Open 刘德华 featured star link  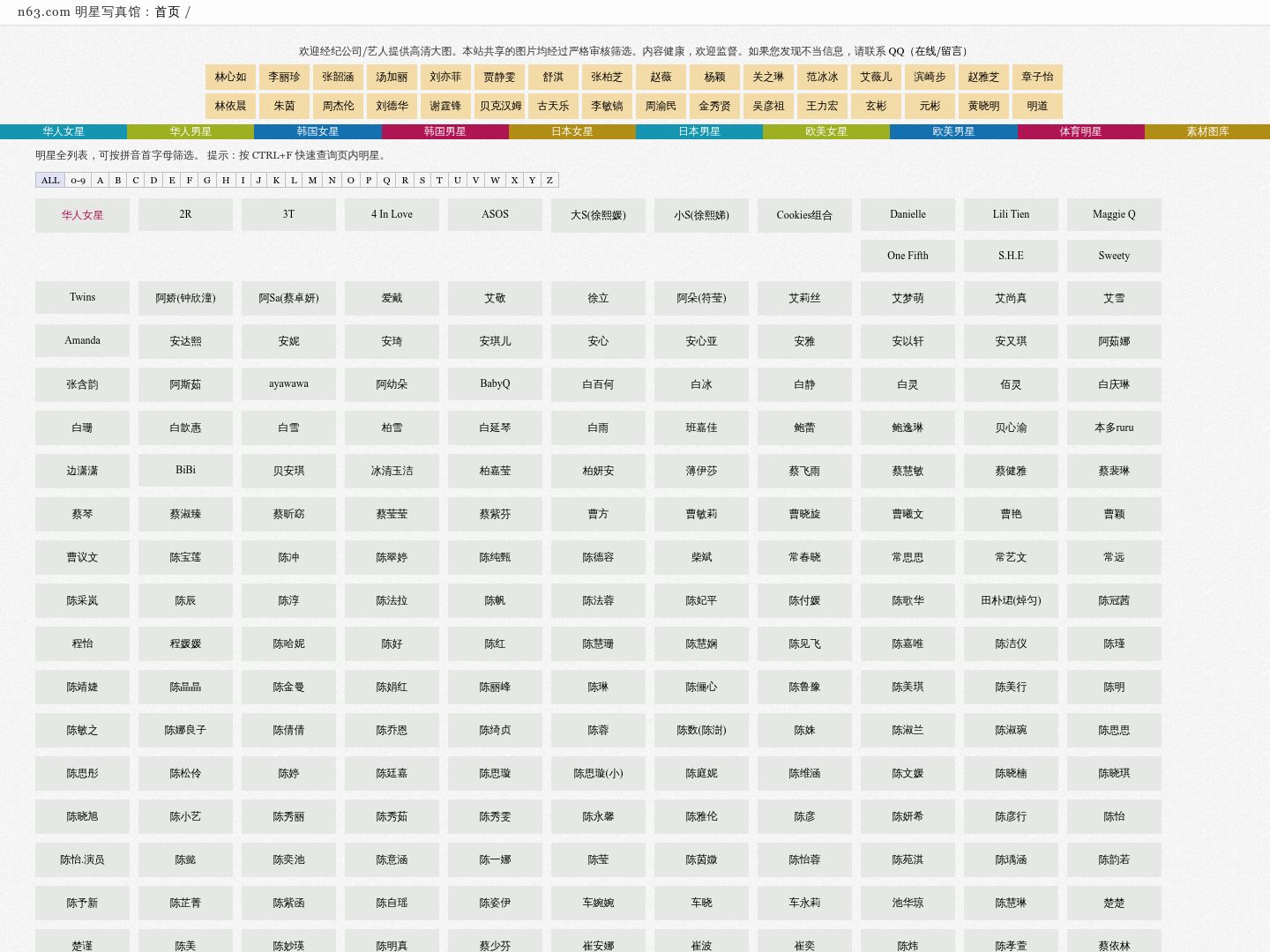coord(392,106)
